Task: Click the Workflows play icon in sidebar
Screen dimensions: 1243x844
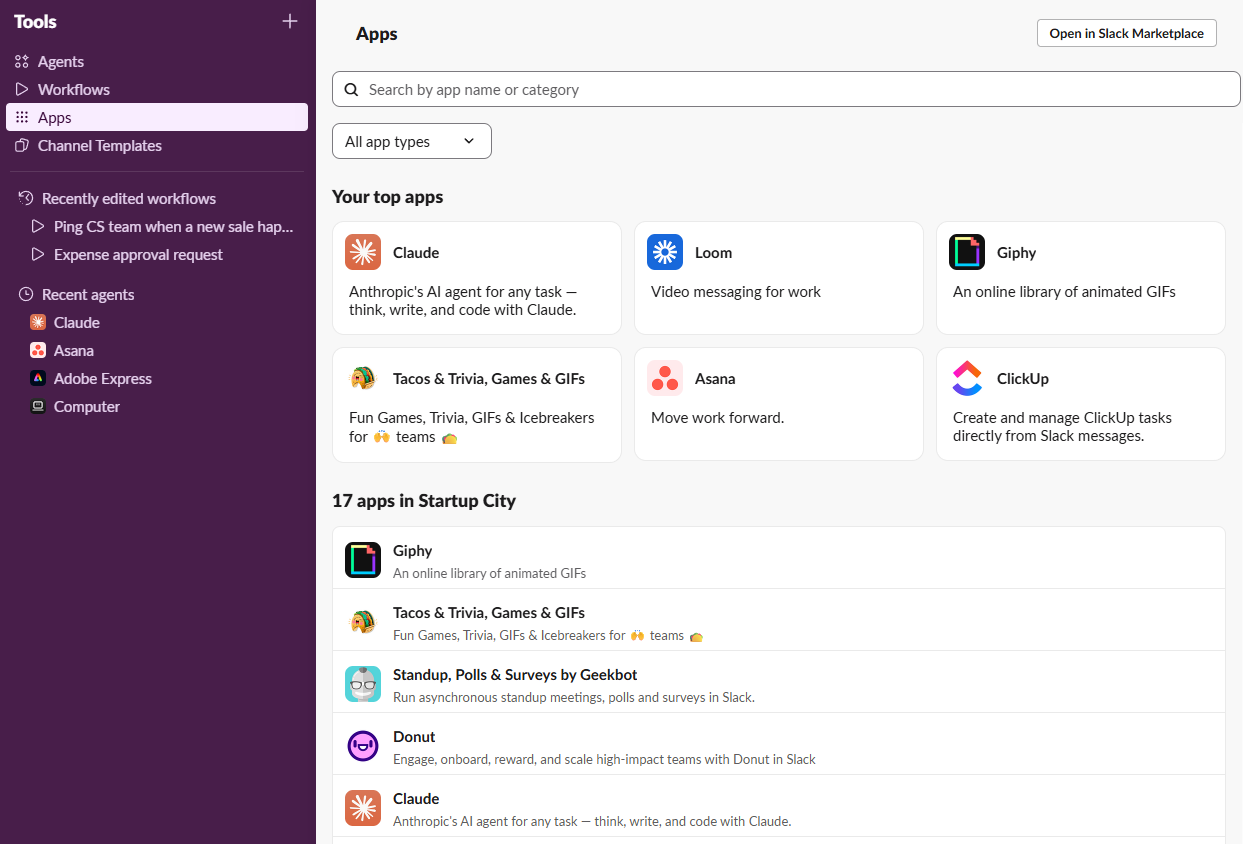Action: [22, 90]
